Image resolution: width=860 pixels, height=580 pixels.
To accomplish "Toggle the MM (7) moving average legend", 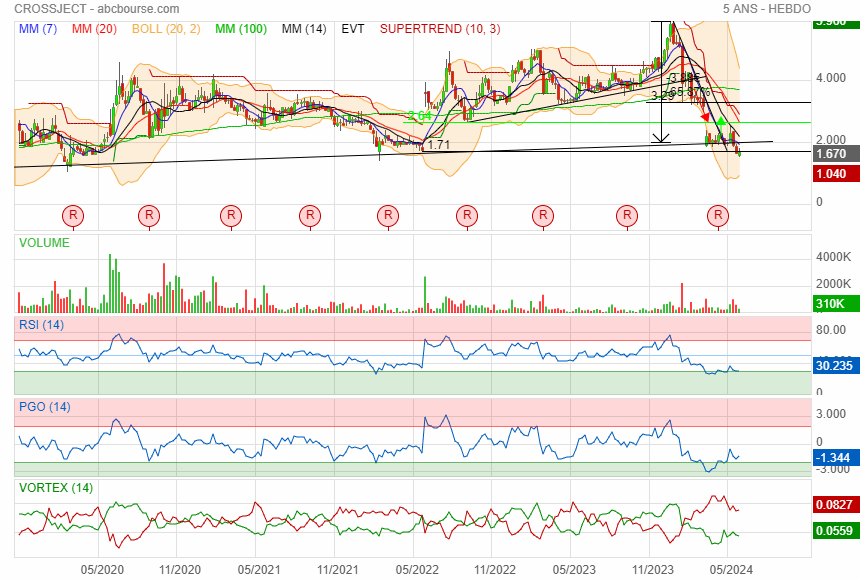I will point(37,29).
